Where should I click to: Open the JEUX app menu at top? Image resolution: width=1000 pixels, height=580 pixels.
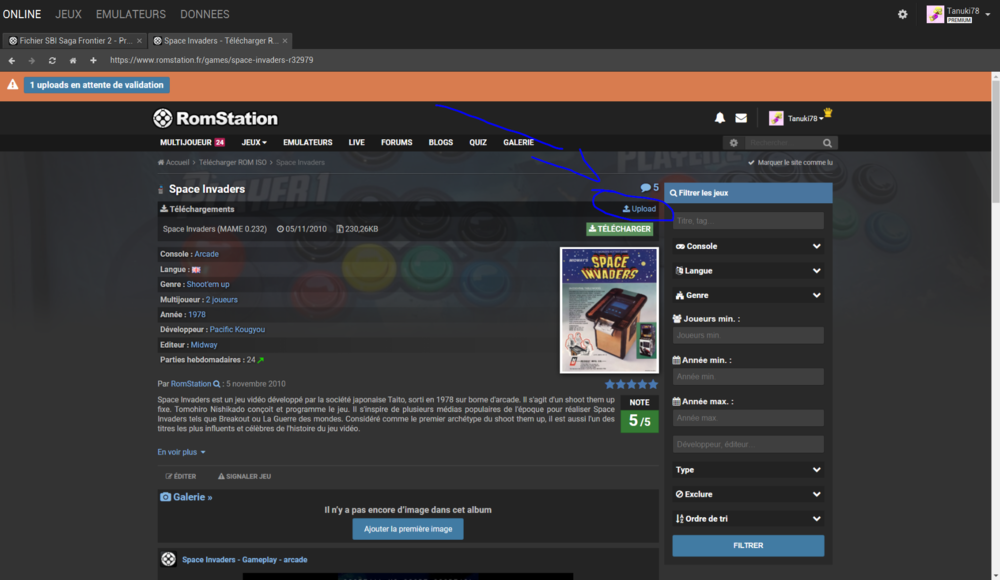tap(68, 14)
